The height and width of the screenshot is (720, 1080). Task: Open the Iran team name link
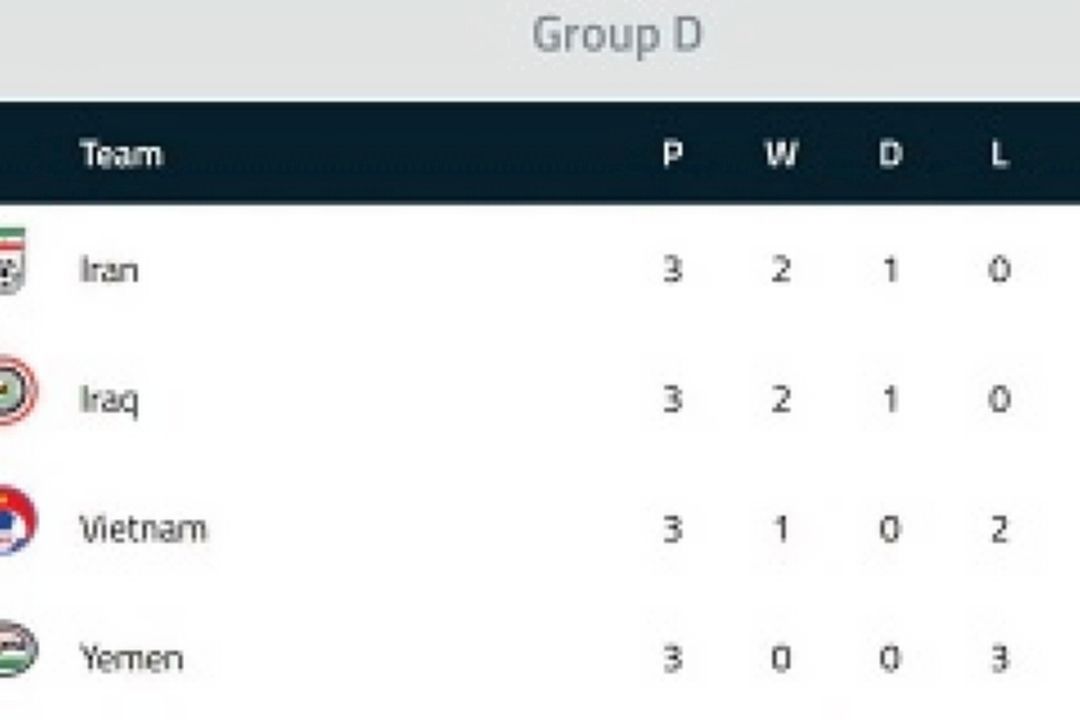[110, 269]
